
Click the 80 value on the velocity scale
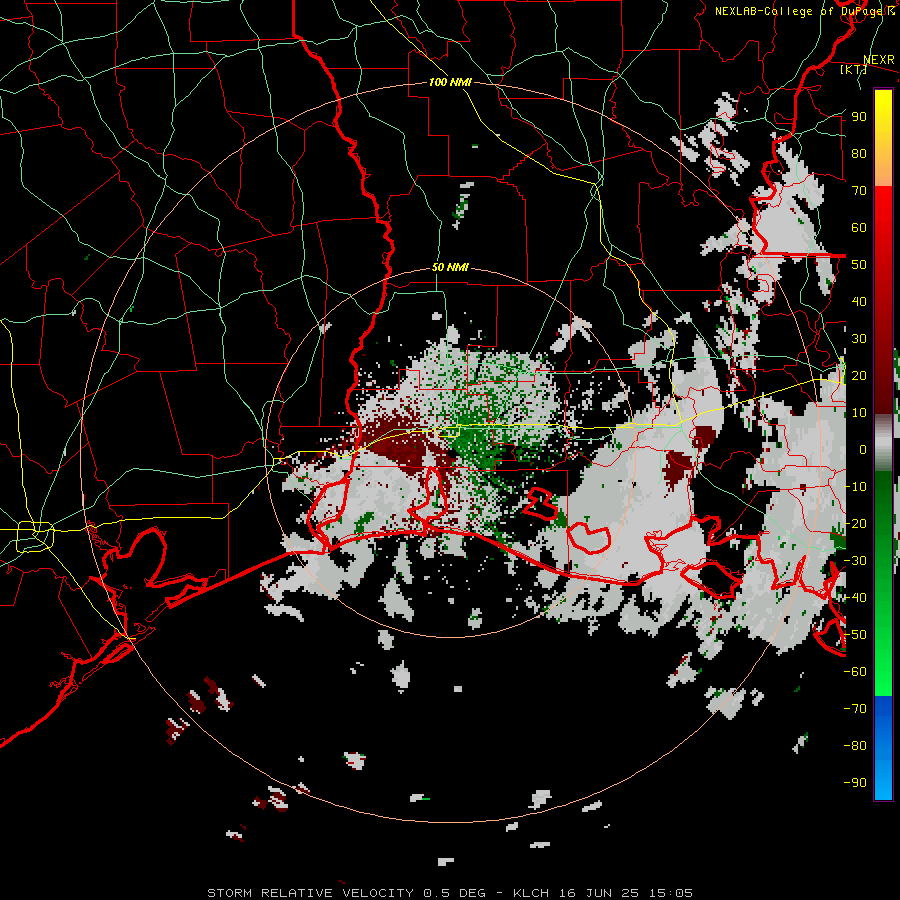859,153
